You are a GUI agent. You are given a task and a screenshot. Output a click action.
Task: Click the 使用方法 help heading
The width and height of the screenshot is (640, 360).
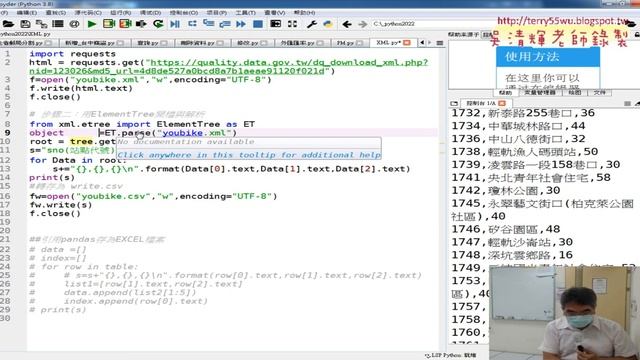(x=532, y=57)
